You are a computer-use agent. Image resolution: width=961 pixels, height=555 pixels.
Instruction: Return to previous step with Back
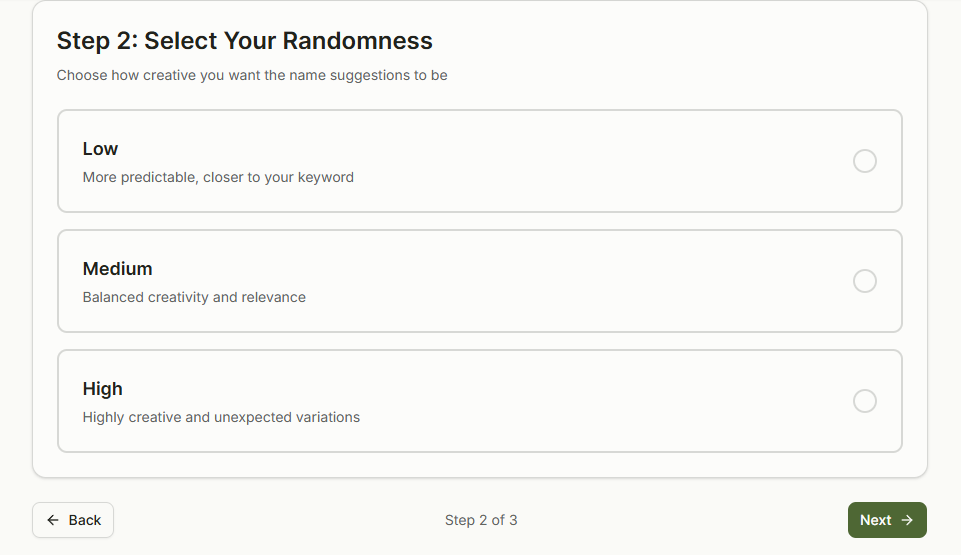[x=73, y=520]
